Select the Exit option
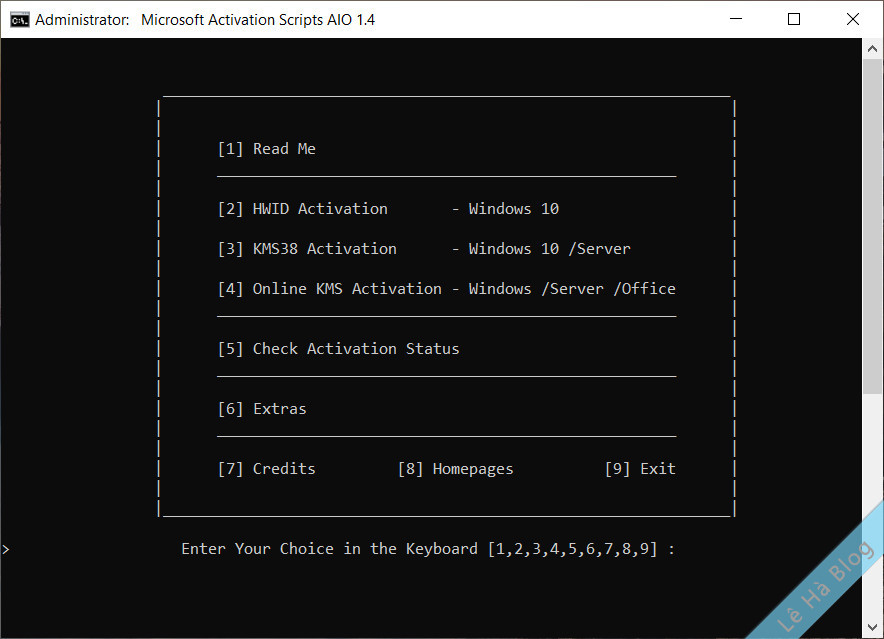 [x=641, y=468]
